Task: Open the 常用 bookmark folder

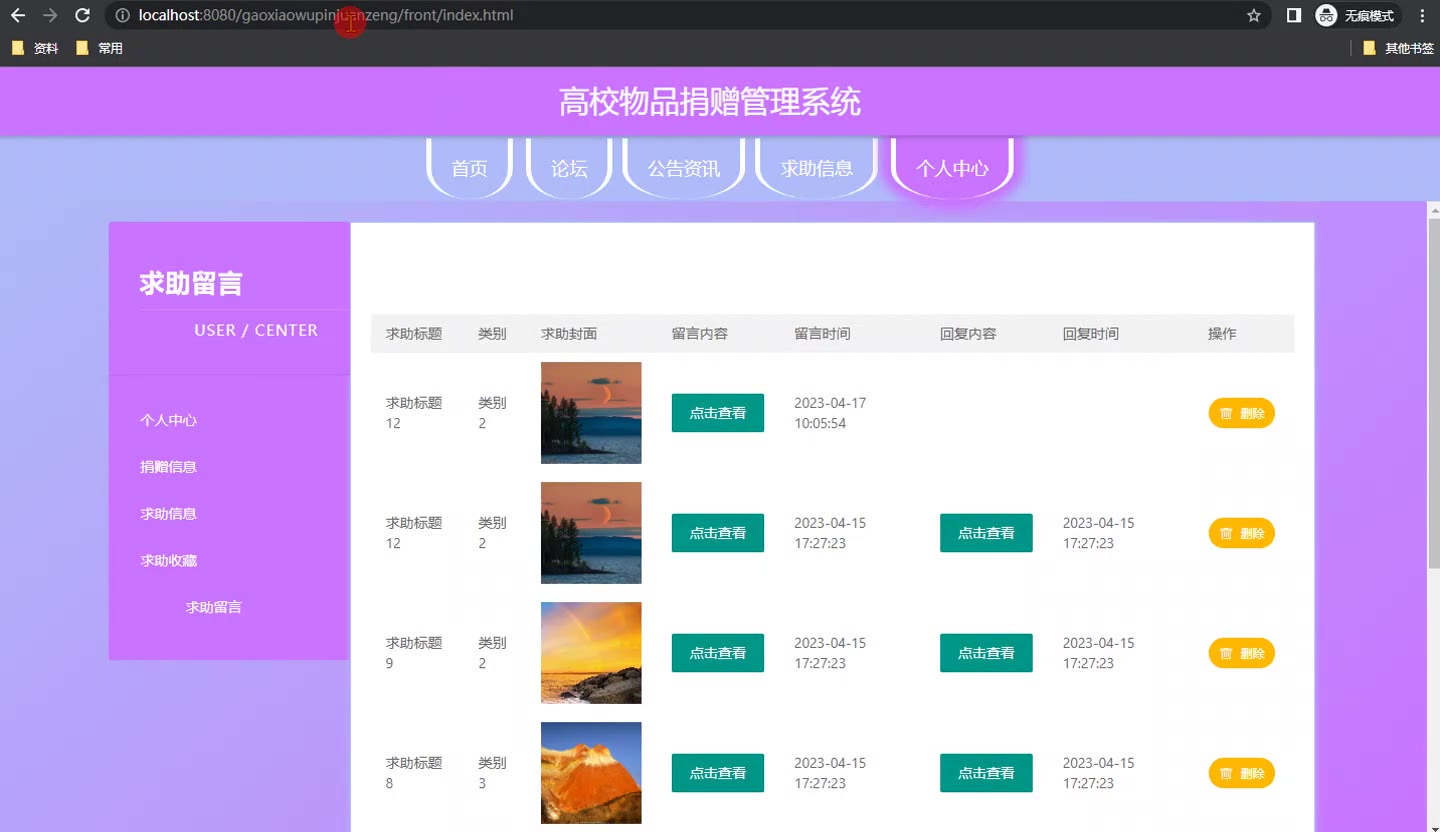Action: coord(99,48)
